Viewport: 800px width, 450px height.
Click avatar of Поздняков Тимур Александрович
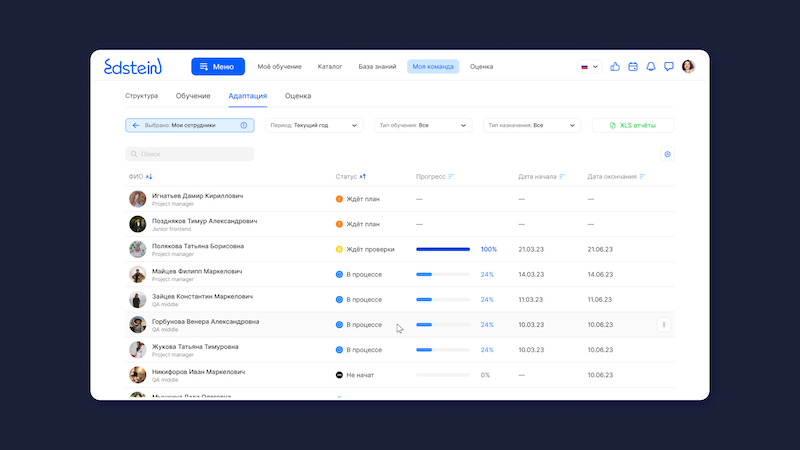click(137, 224)
